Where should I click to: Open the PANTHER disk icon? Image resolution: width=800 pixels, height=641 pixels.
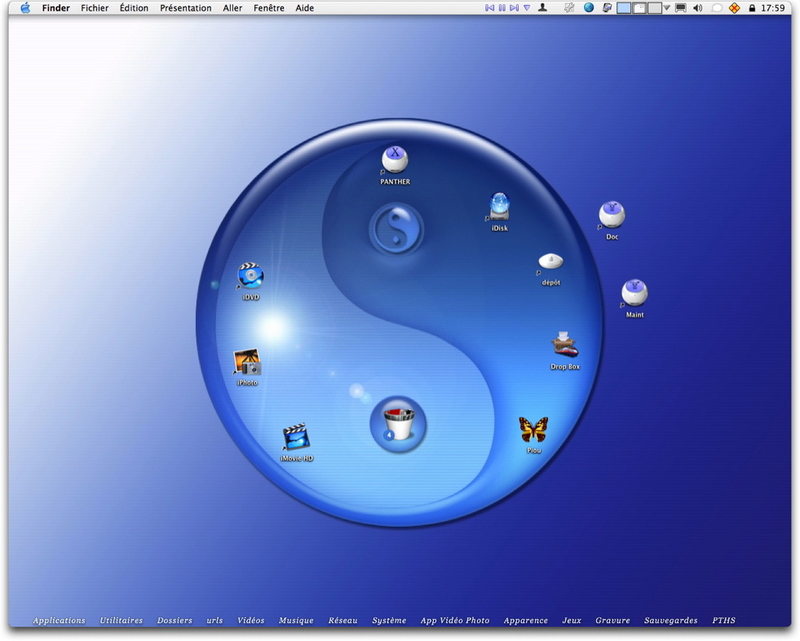tap(395, 159)
